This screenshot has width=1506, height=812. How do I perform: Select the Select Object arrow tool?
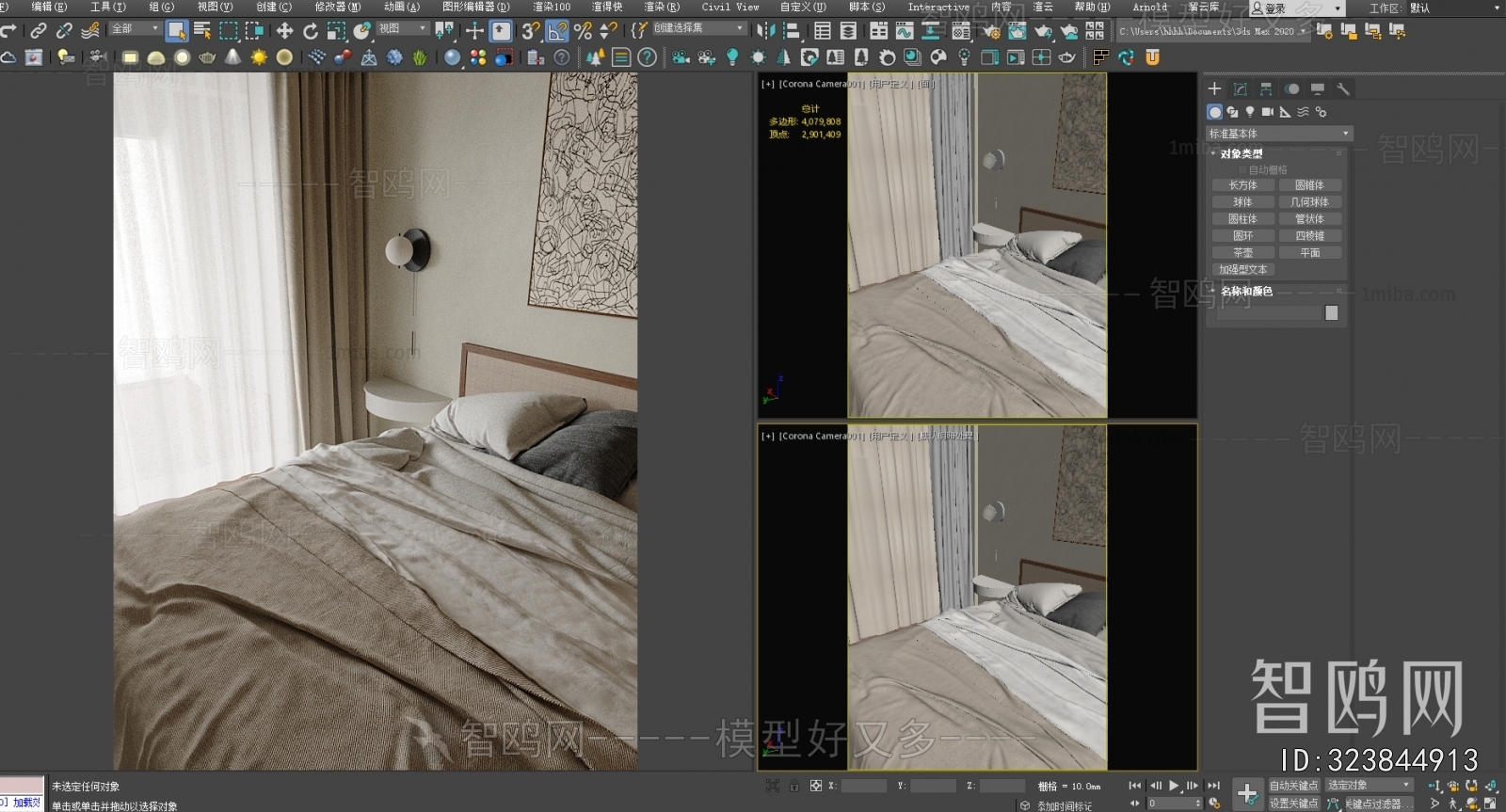click(176, 31)
